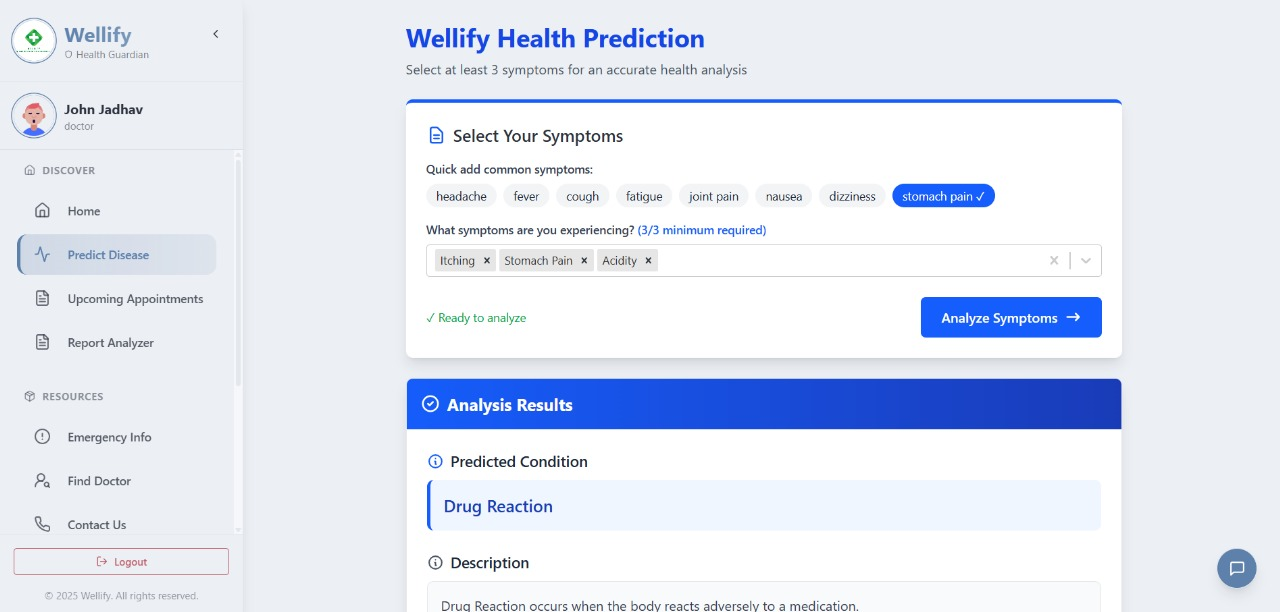
Task: Click the Wellify logo icon
Action: tap(33, 40)
